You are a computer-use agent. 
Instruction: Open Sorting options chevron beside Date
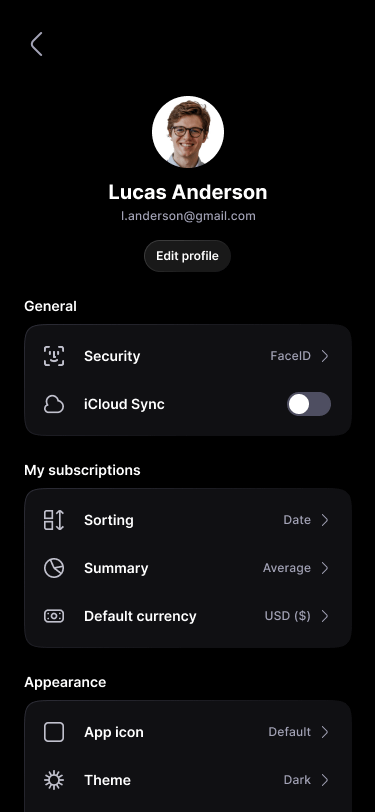pyautogui.click(x=325, y=520)
